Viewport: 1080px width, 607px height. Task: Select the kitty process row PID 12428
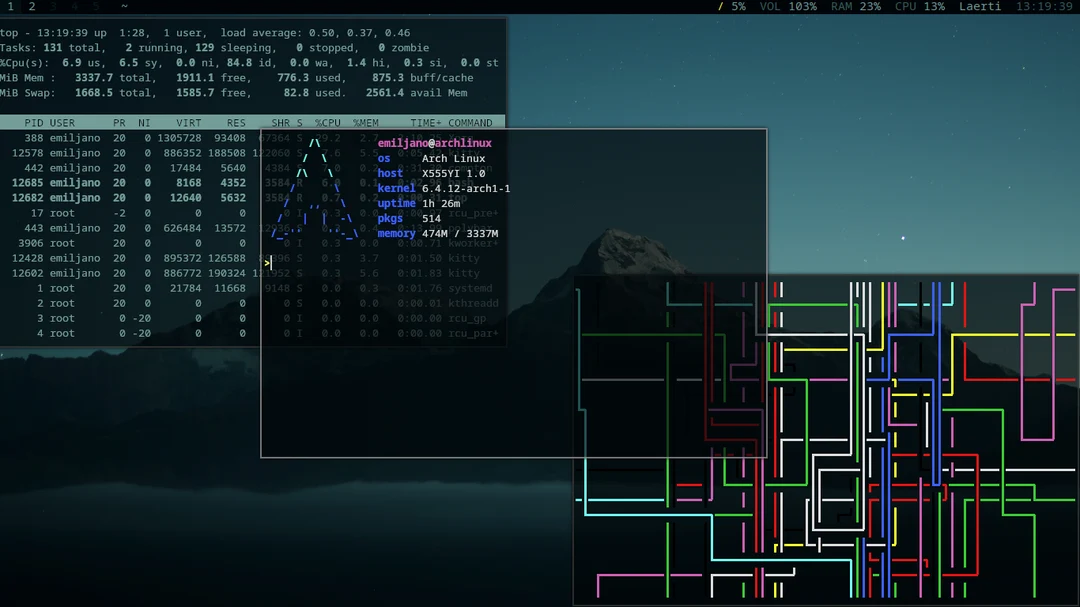click(130, 258)
